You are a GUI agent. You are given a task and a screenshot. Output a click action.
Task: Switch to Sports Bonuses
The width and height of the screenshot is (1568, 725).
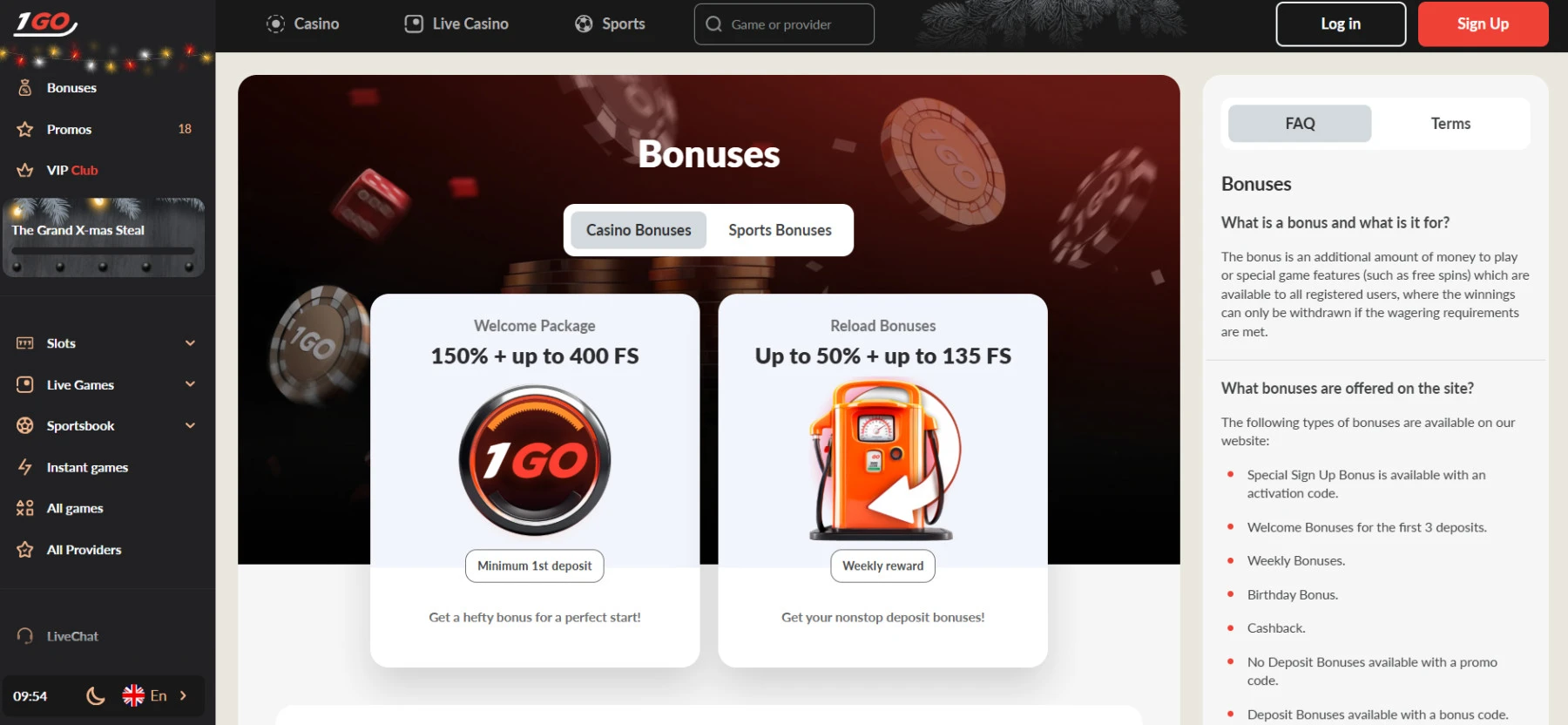[x=780, y=230]
